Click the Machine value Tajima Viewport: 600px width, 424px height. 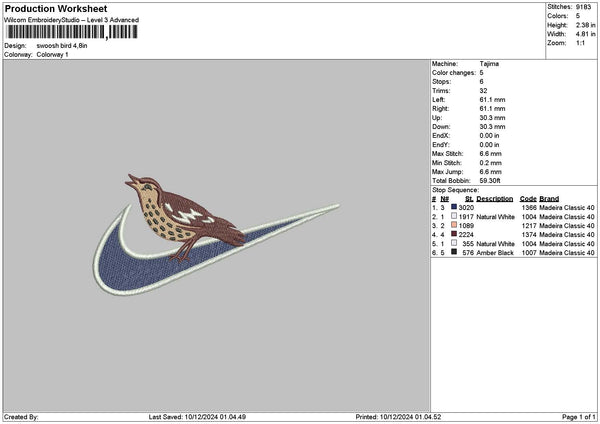[x=489, y=64]
